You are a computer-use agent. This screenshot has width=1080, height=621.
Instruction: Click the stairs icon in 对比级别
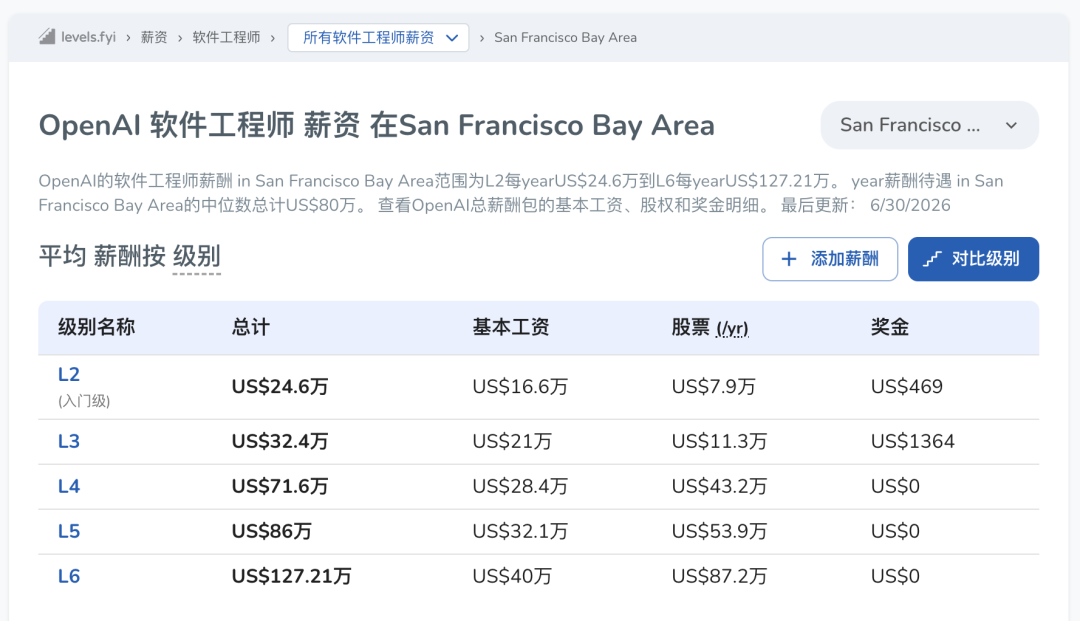932,259
